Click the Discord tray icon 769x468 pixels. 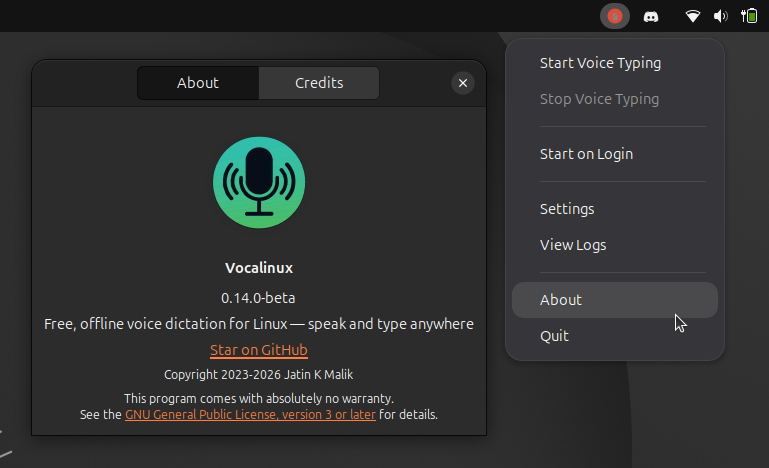point(651,17)
